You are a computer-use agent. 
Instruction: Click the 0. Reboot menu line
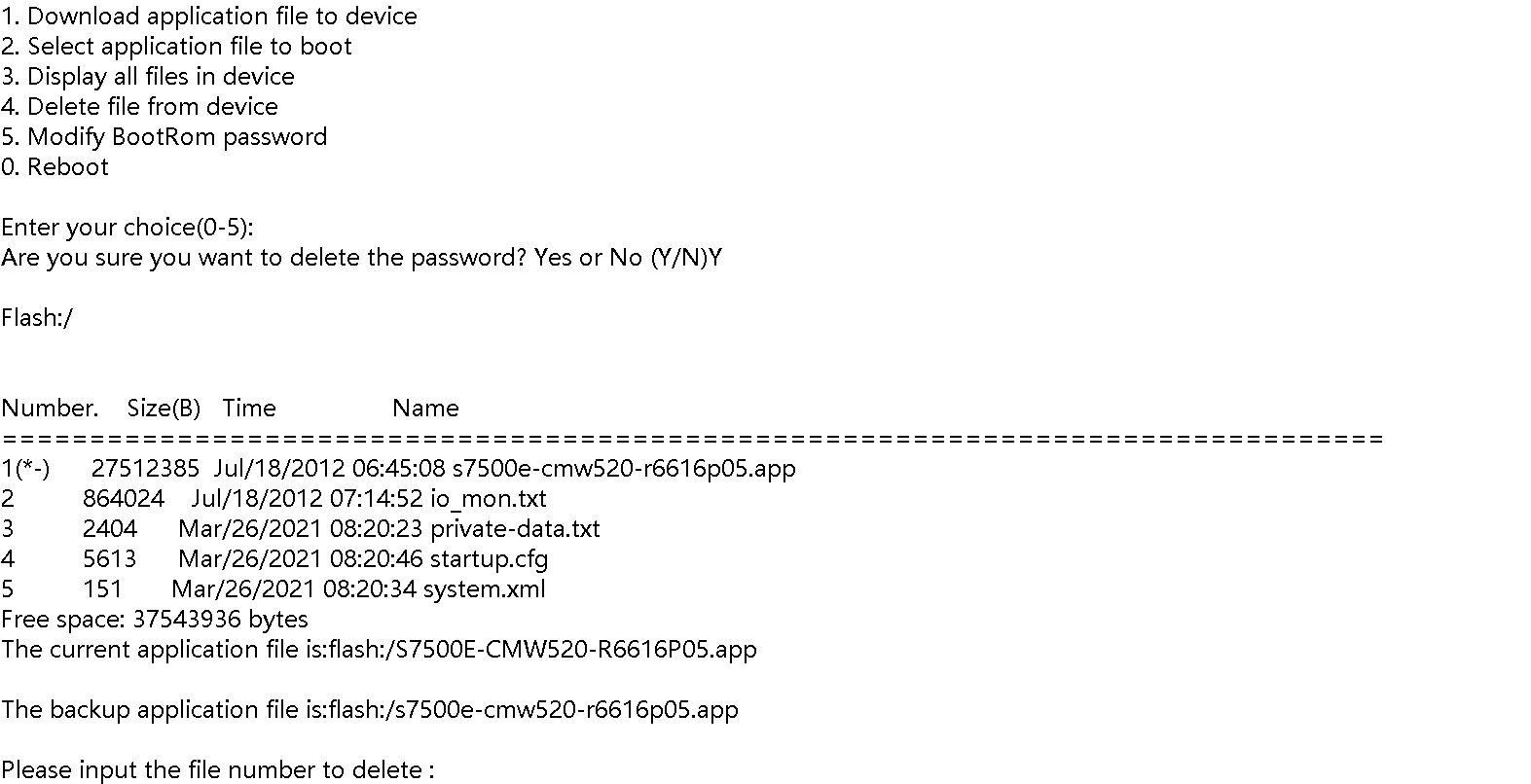pyautogui.click(x=55, y=167)
